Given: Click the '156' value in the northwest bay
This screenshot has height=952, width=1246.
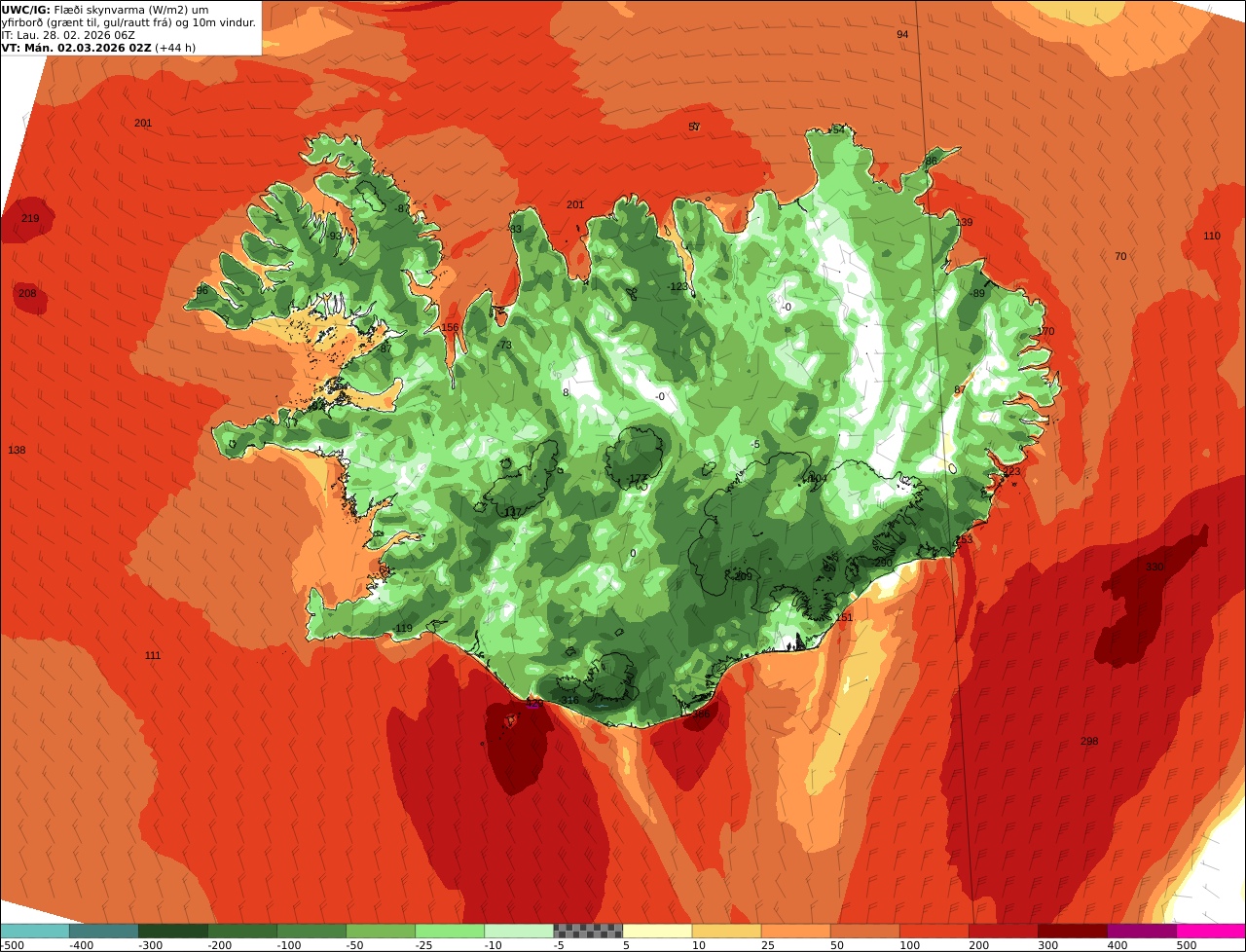Looking at the screenshot, I should pos(450,327).
